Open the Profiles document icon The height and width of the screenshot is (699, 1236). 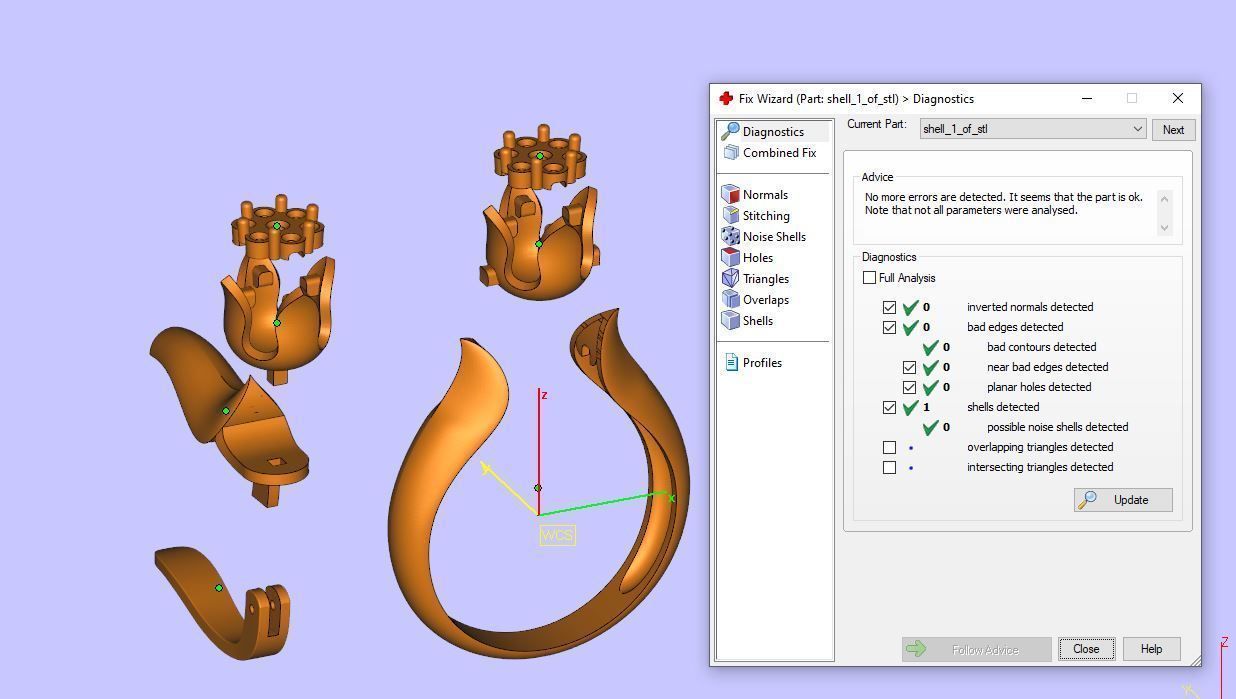click(731, 363)
